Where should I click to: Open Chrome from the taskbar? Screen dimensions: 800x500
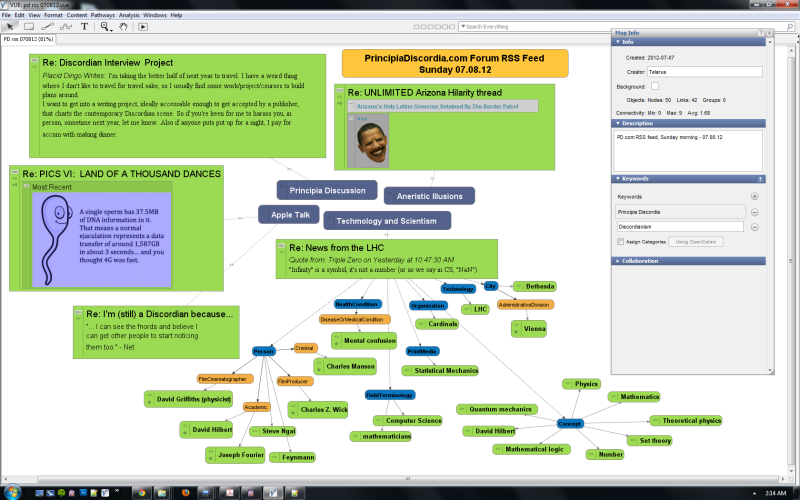141,493
